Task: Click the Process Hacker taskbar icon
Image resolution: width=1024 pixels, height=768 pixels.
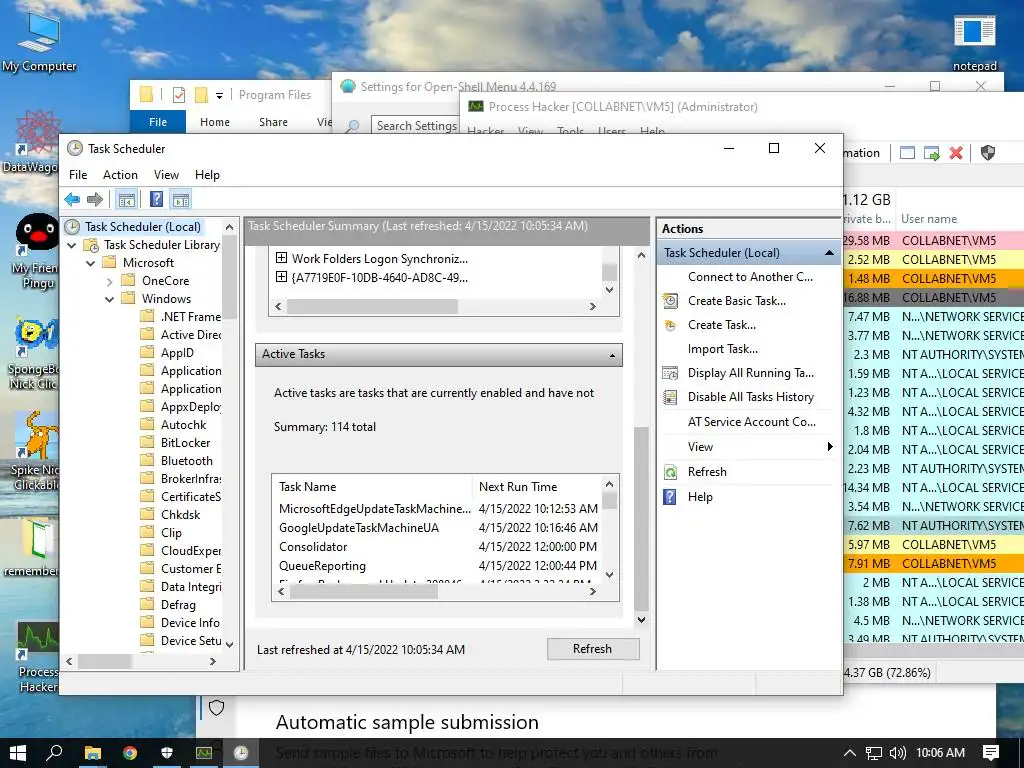Action: point(204,753)
